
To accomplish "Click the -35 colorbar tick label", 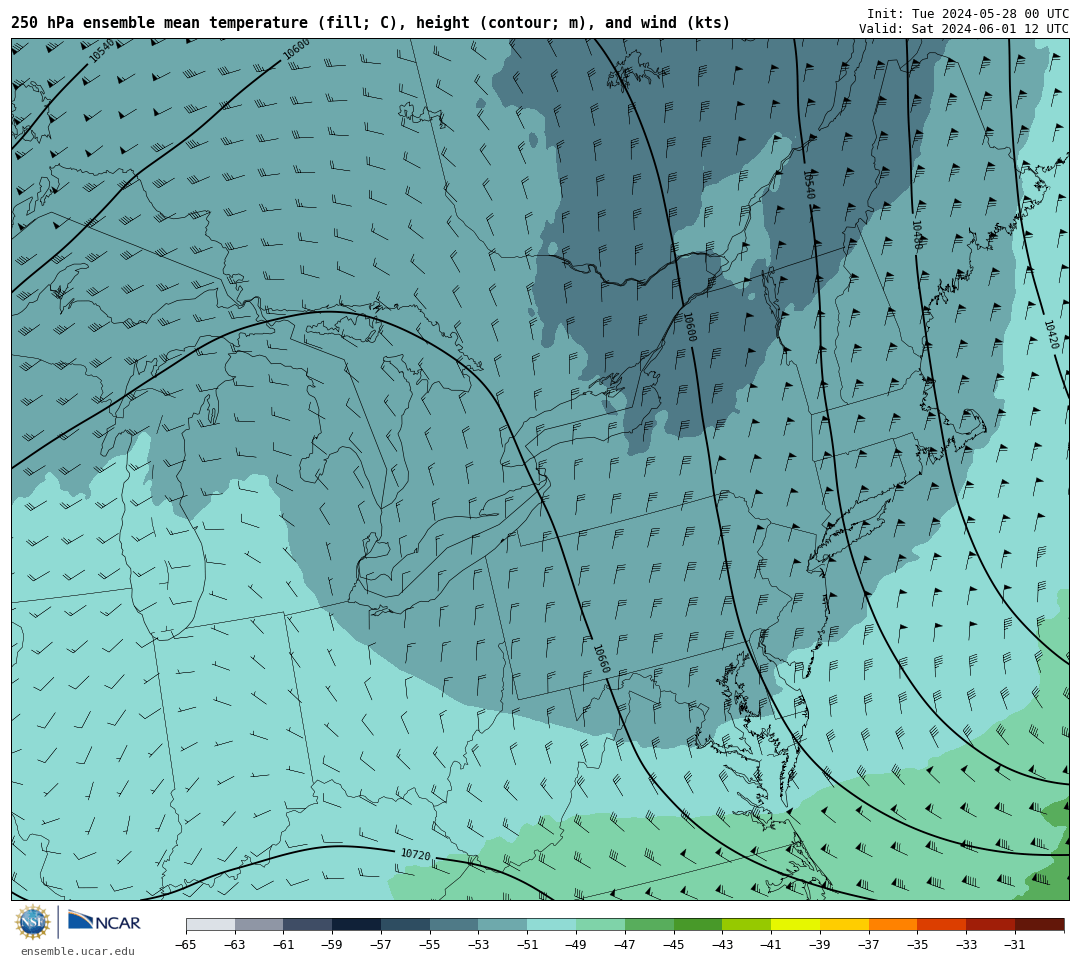I will [917, 945].
